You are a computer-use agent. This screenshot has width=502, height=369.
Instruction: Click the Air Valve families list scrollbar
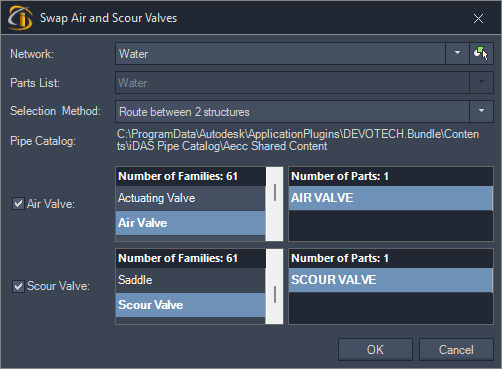tap(275, 204)
